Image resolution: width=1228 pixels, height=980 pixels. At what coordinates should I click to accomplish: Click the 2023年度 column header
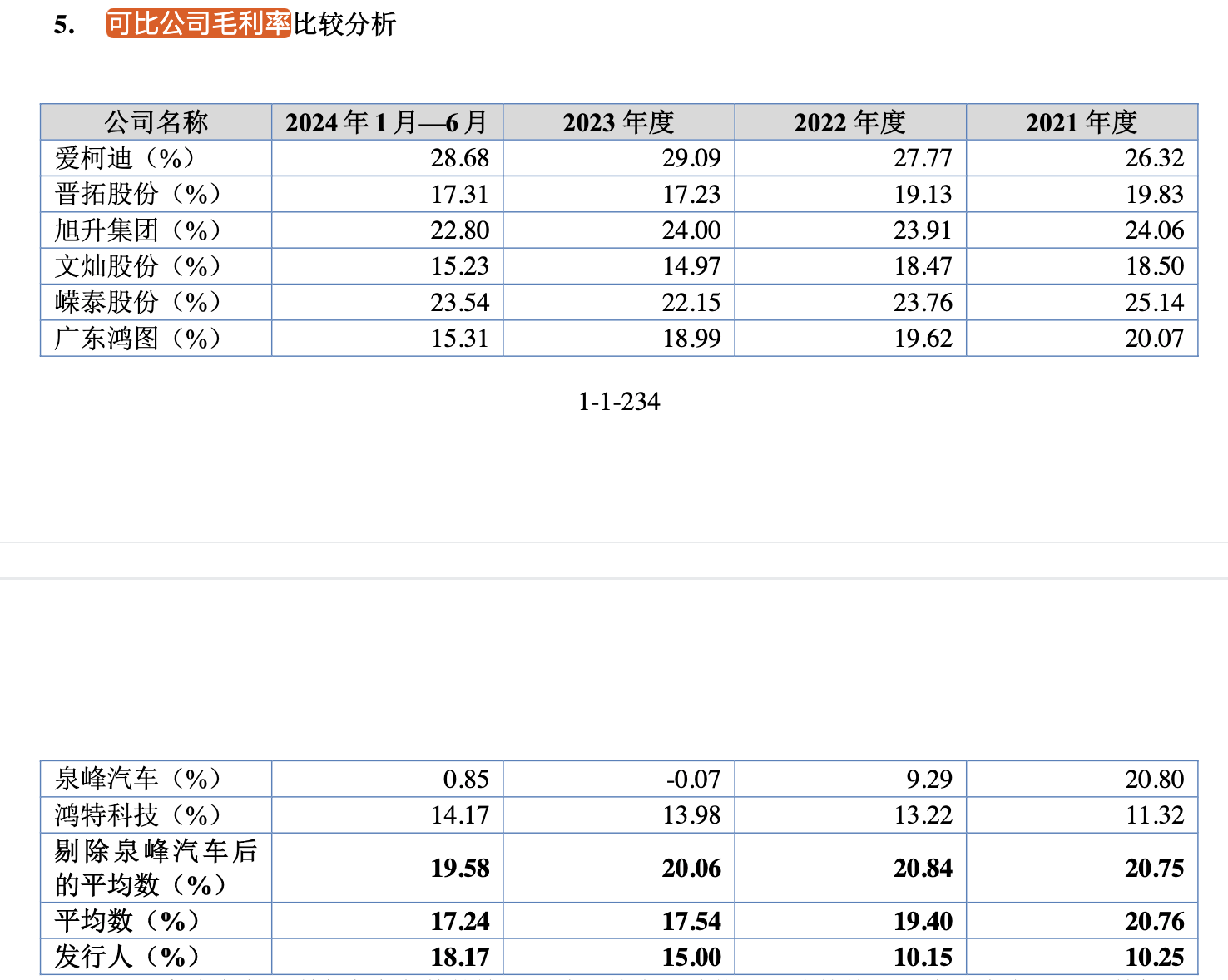(x=618, y=122)
